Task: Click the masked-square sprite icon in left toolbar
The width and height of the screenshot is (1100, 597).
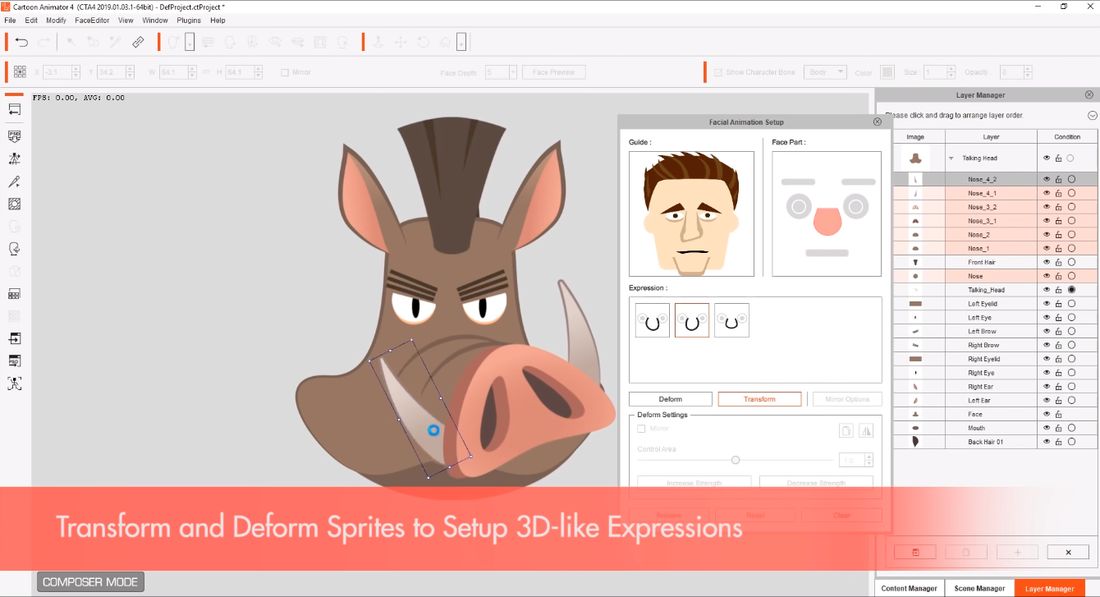Action: pos(15,204)
